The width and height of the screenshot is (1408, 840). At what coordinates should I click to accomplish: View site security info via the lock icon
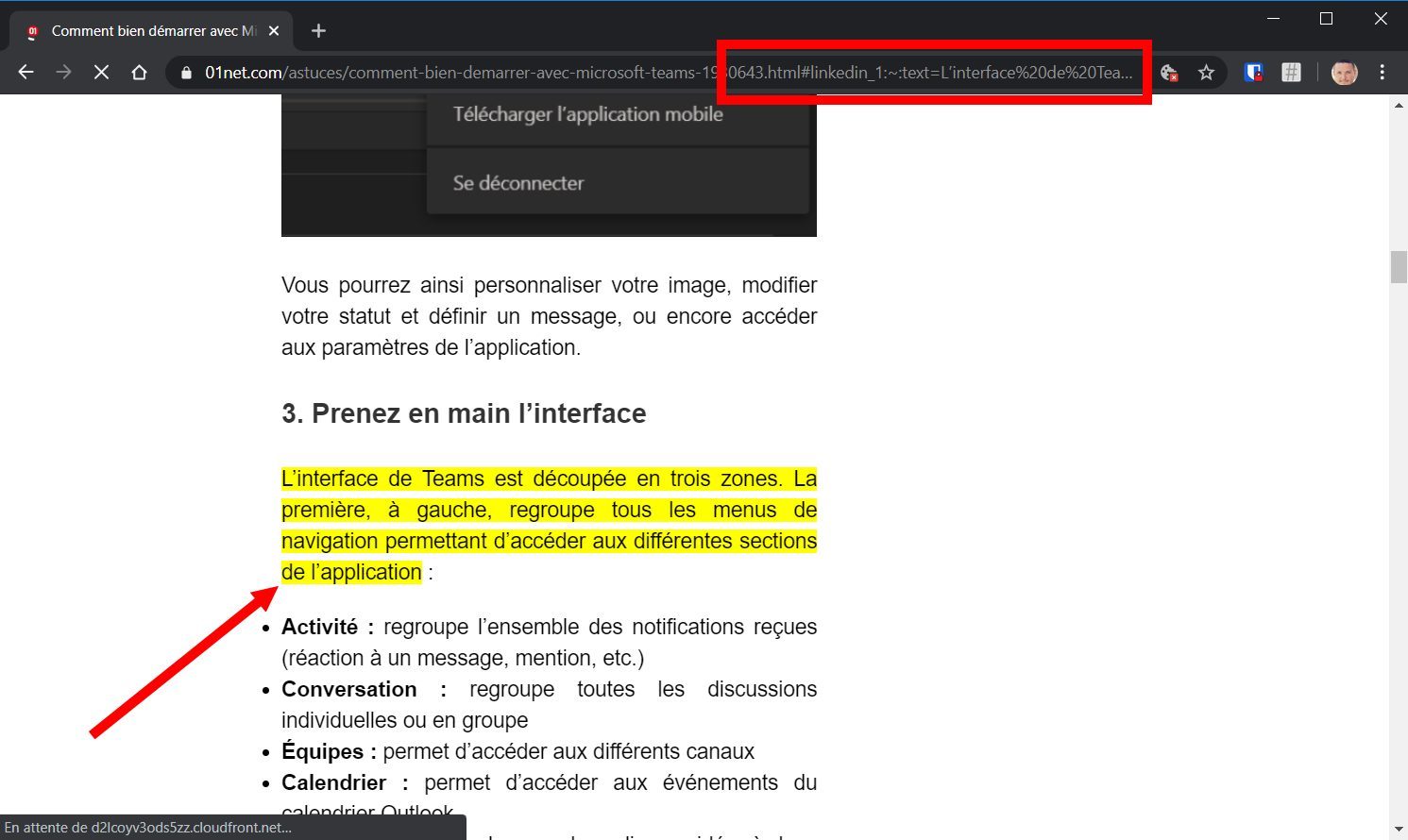coord(186,73)
